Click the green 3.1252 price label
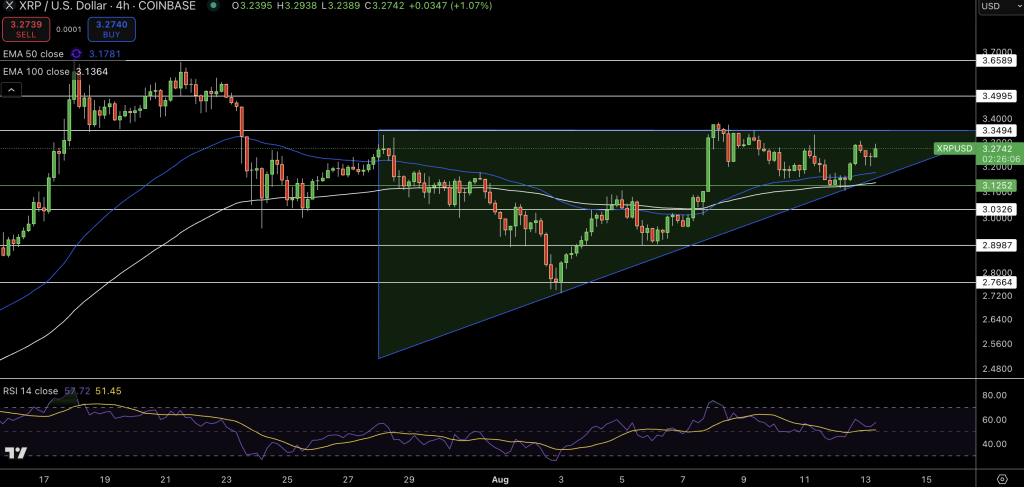1024x487 pixels. click(x=996, y=185)
